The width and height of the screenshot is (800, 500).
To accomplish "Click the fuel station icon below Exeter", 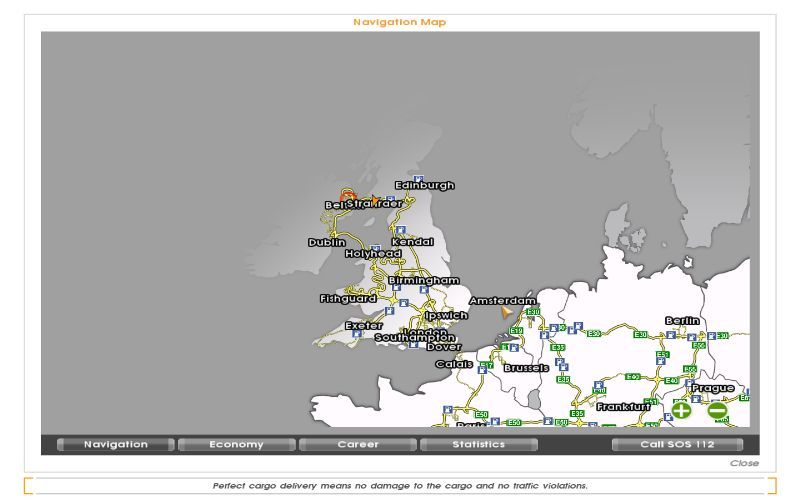I will [x=357, y=334].
